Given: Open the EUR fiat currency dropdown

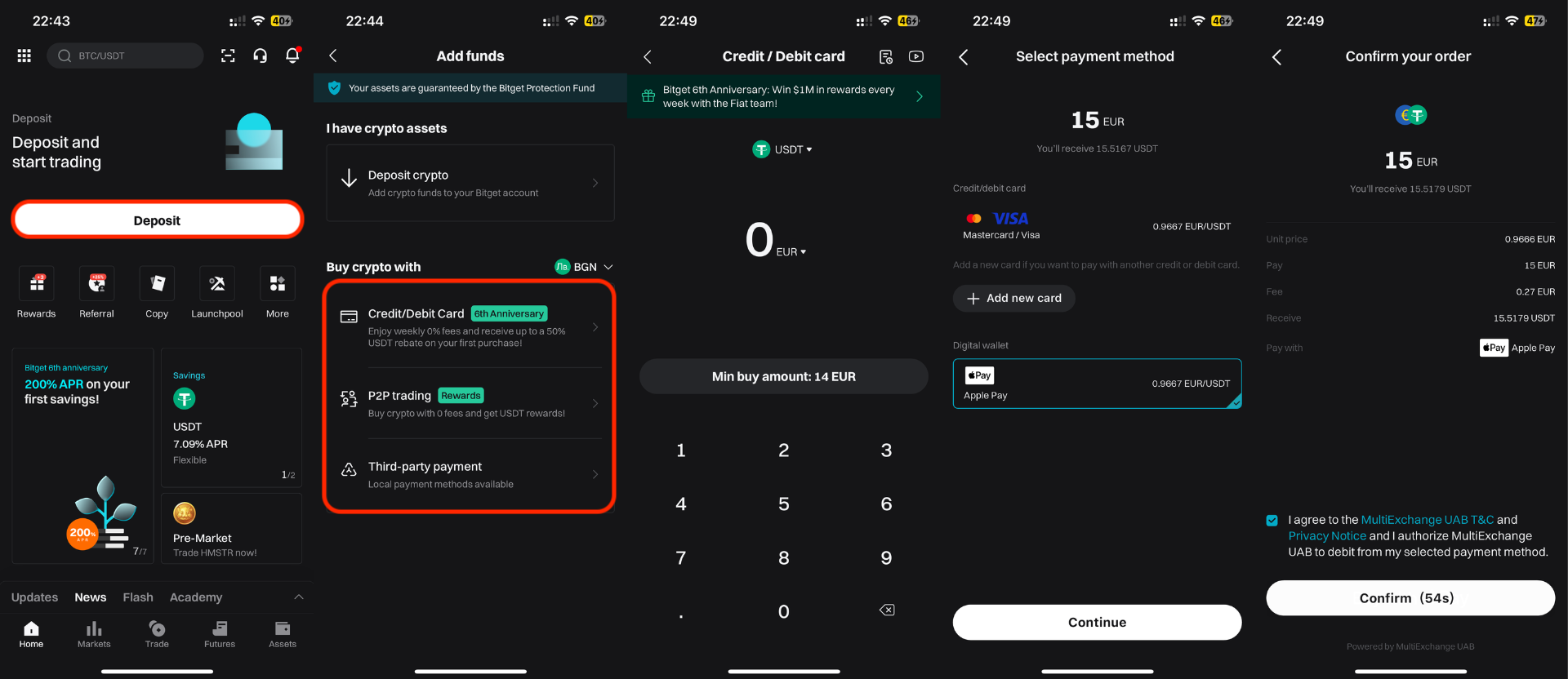Looking at the screenshot, I should tap(791, 252).
